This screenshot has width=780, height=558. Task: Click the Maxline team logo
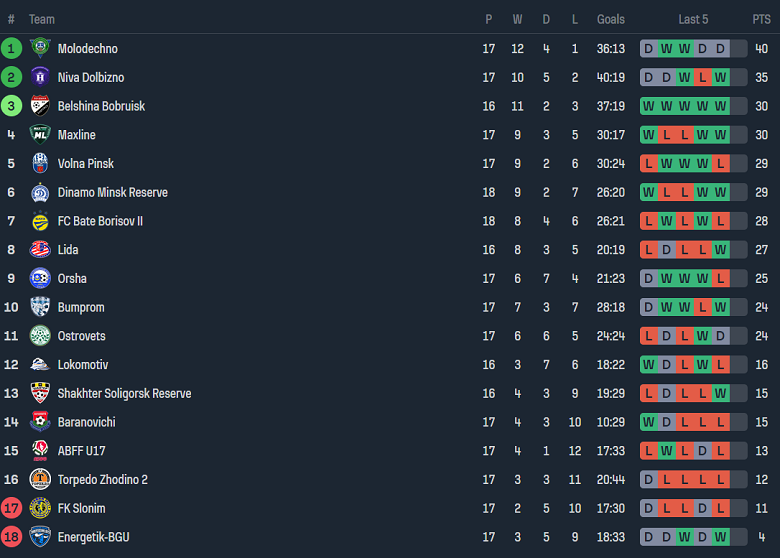point(40,135)
